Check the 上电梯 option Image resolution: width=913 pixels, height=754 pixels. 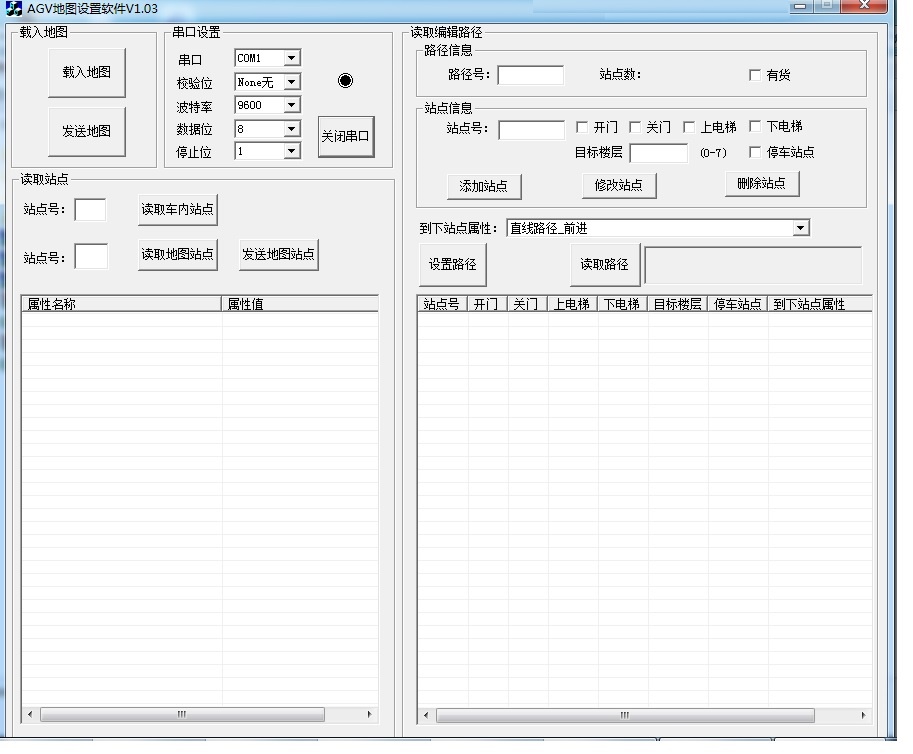coord(689,127)
